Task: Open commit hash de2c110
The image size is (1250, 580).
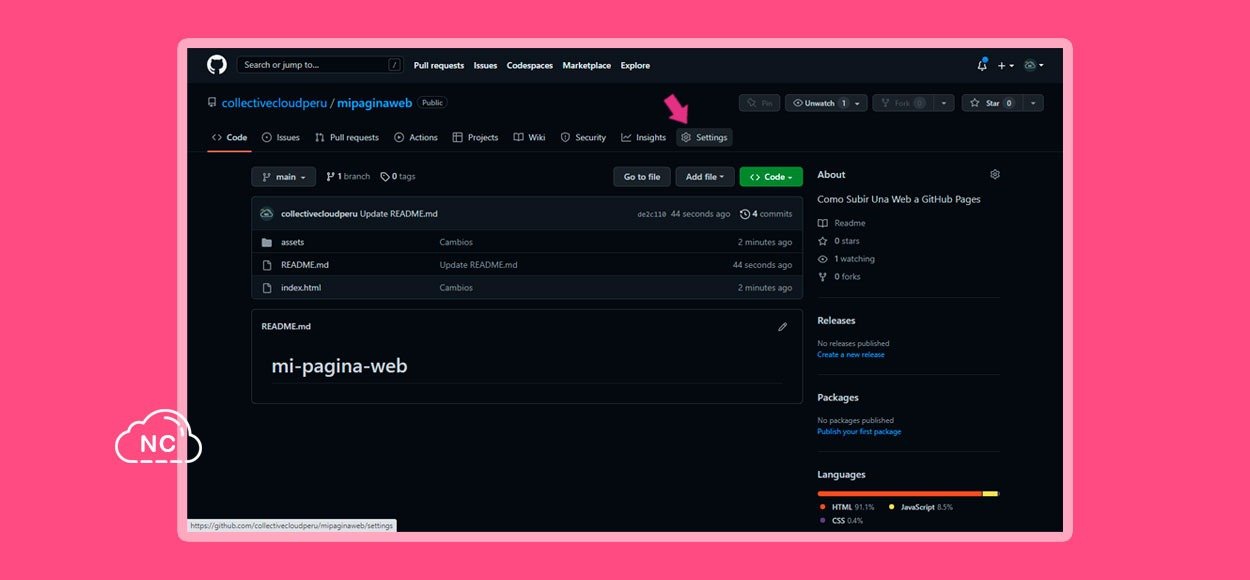Action: click(651, 214)
